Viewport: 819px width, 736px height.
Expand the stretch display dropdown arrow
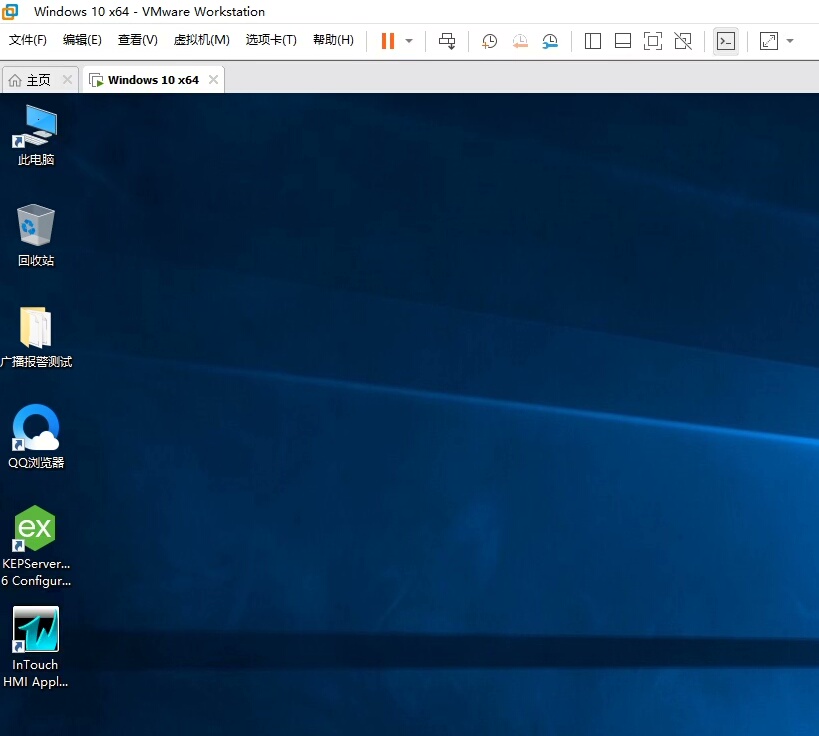click(x=790, y=41)
